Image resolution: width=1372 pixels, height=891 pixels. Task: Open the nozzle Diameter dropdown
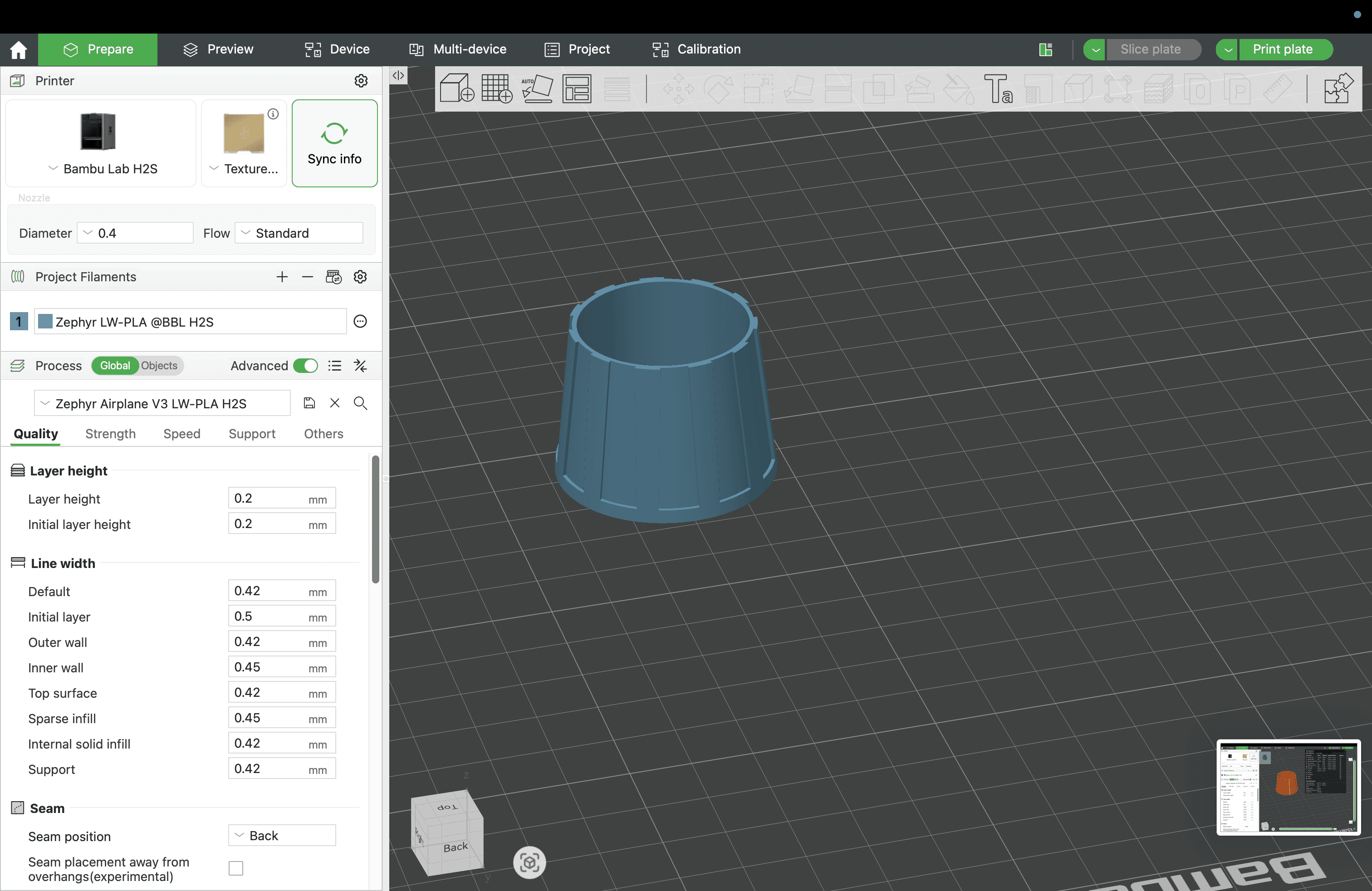tap(135, 234)
